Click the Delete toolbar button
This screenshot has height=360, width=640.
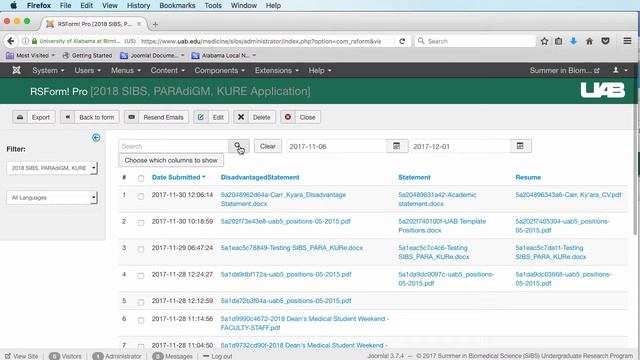point(254,117)
